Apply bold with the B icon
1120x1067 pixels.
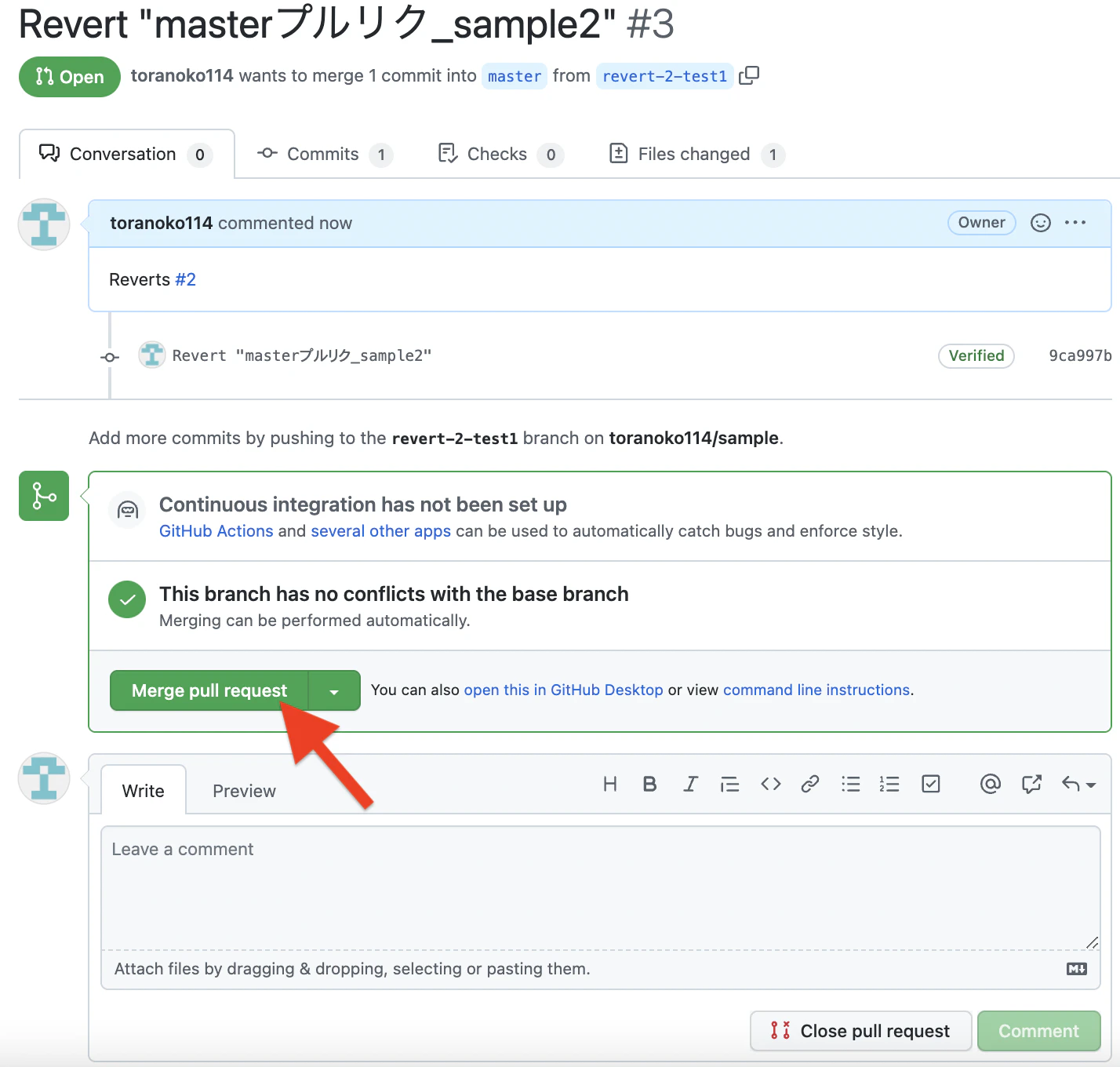point(649,784)
